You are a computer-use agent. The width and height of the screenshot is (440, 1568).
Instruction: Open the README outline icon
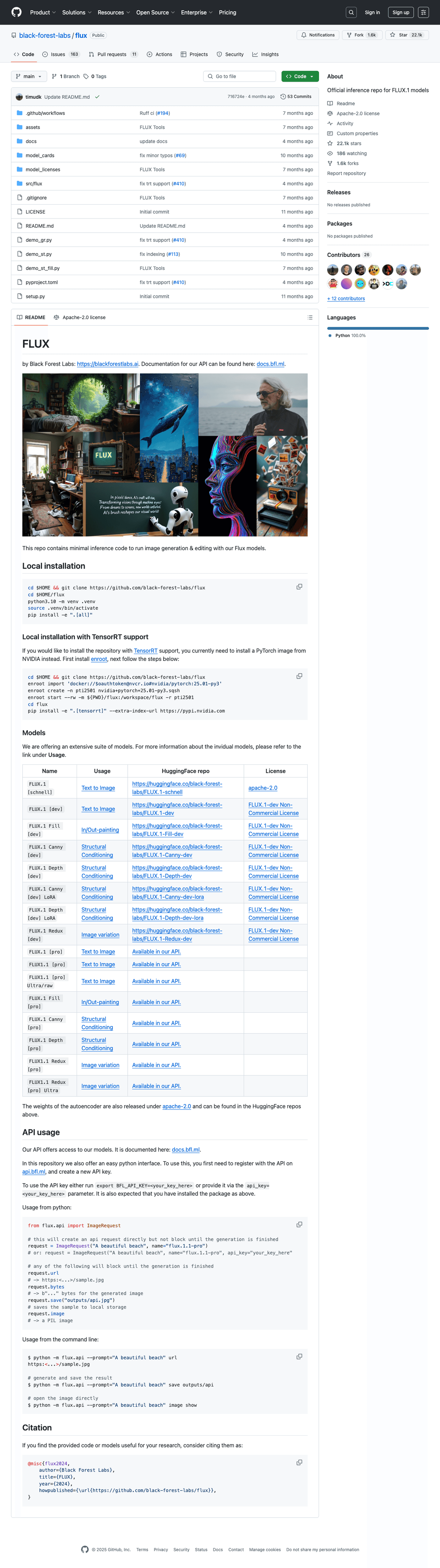coord(310,318)
